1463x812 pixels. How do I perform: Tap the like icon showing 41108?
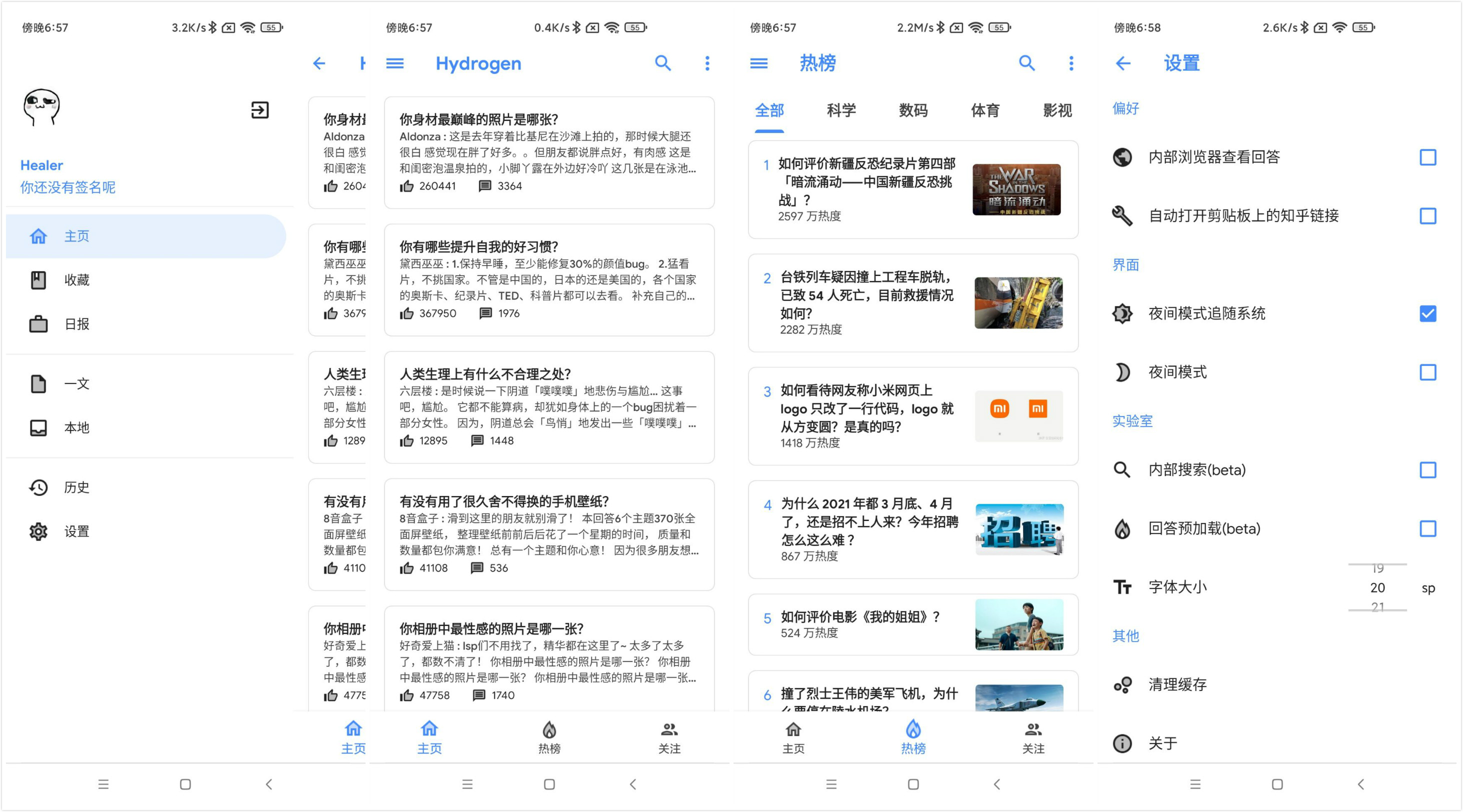tap(406, 568)
